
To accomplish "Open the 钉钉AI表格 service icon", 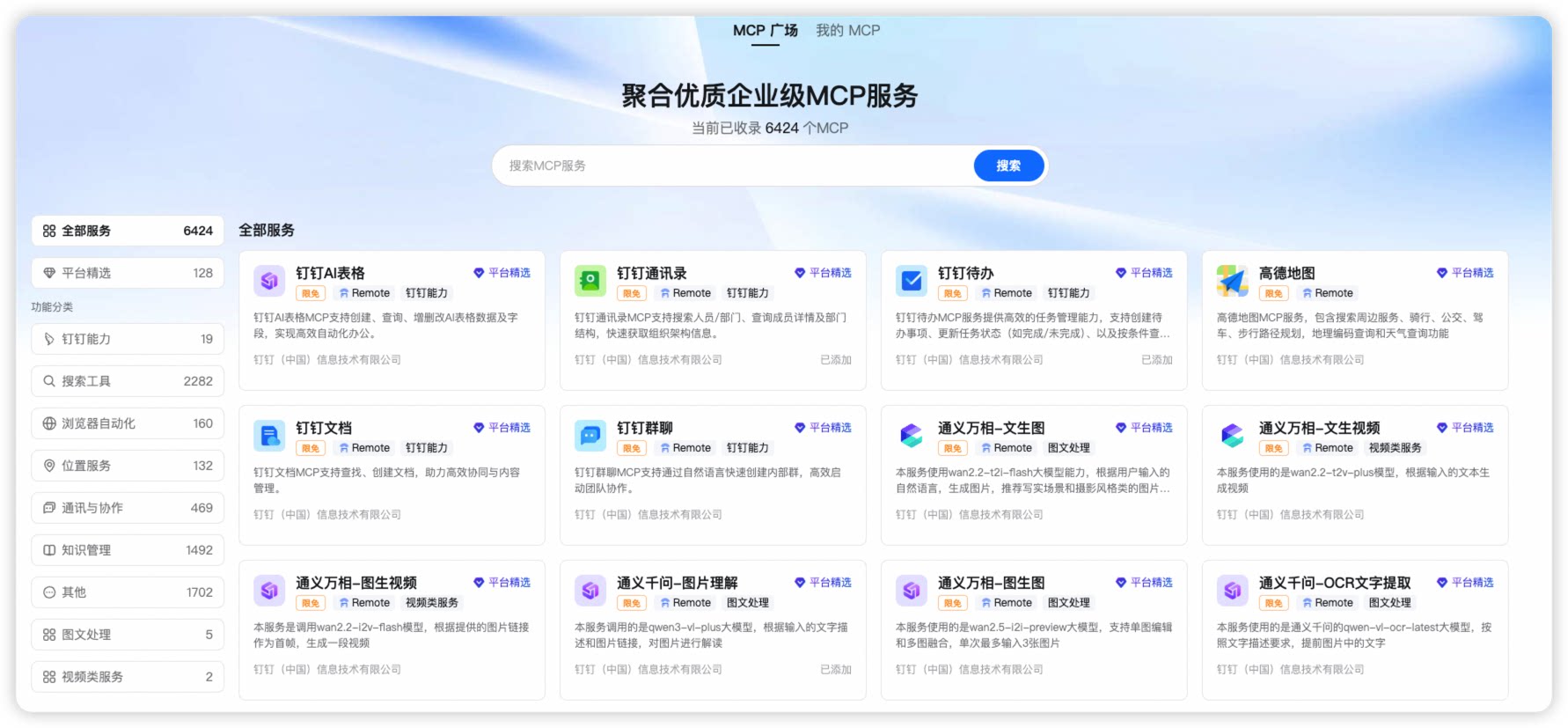I will pos(269,281).
